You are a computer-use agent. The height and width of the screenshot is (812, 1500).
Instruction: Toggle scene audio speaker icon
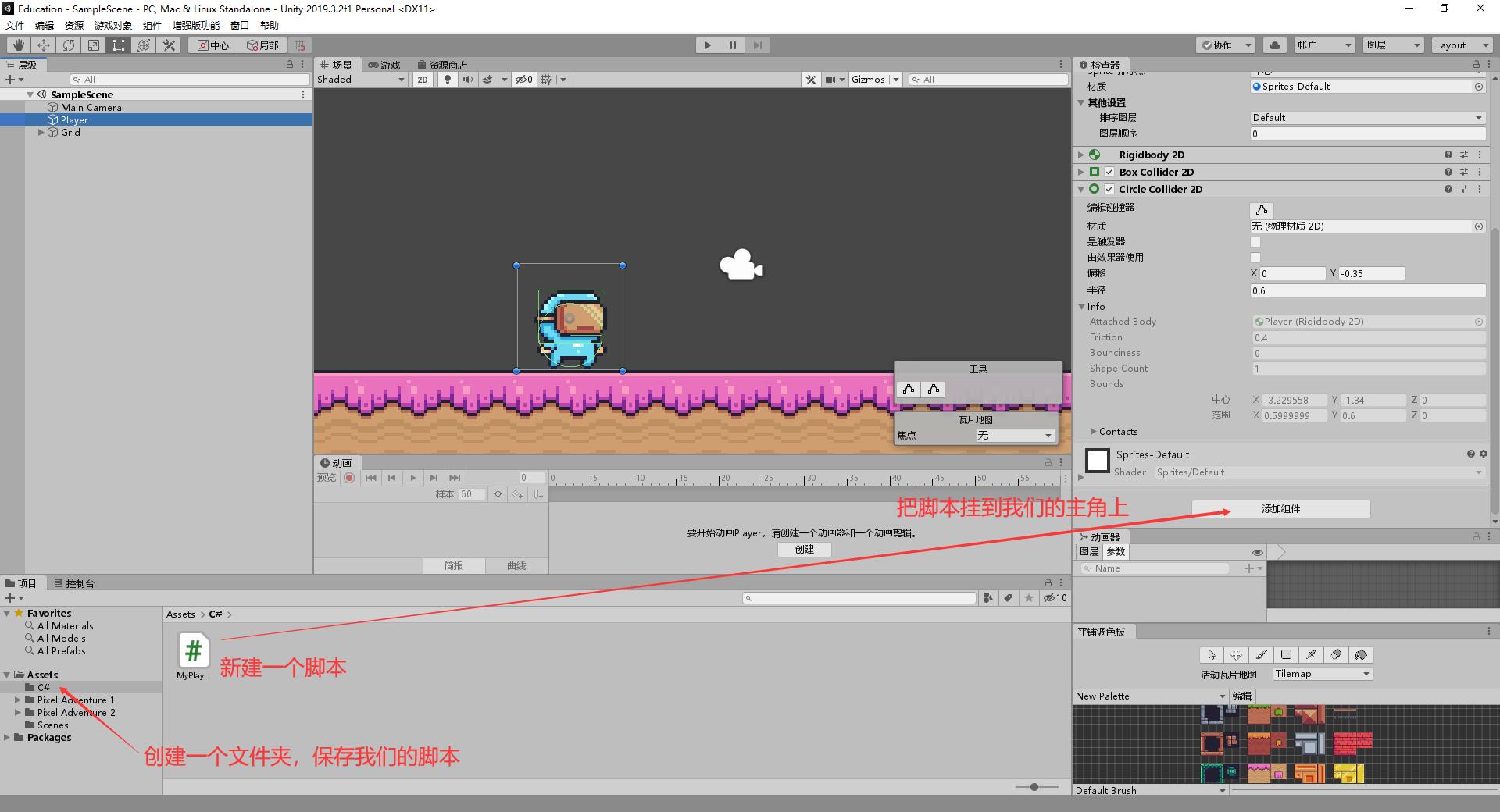(467, 80)
